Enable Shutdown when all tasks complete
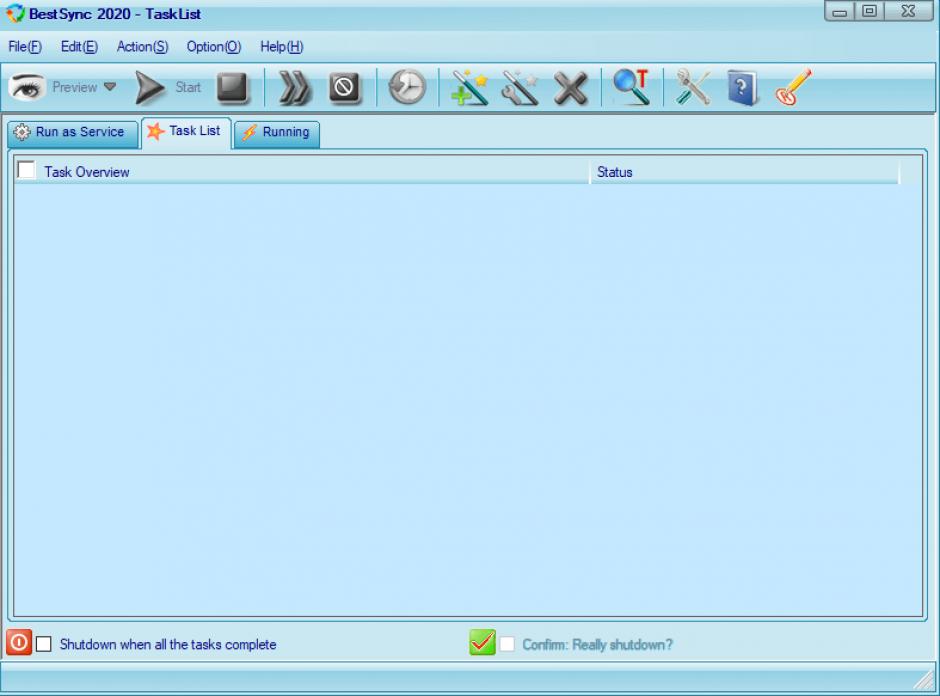 44,644
